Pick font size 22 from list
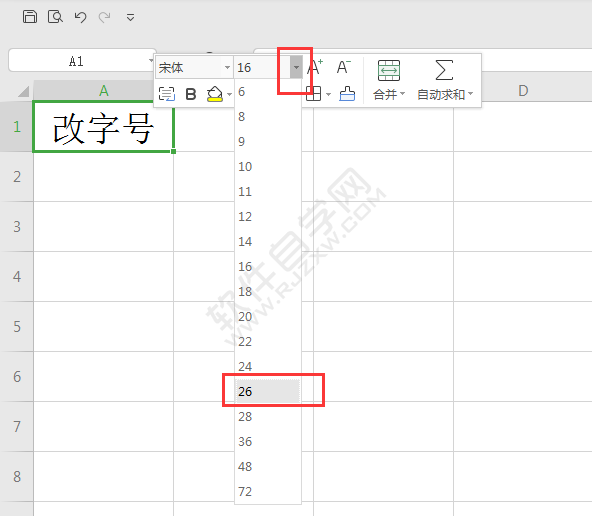This screenshot has height=516, width=592. click(x=268, y=342)
